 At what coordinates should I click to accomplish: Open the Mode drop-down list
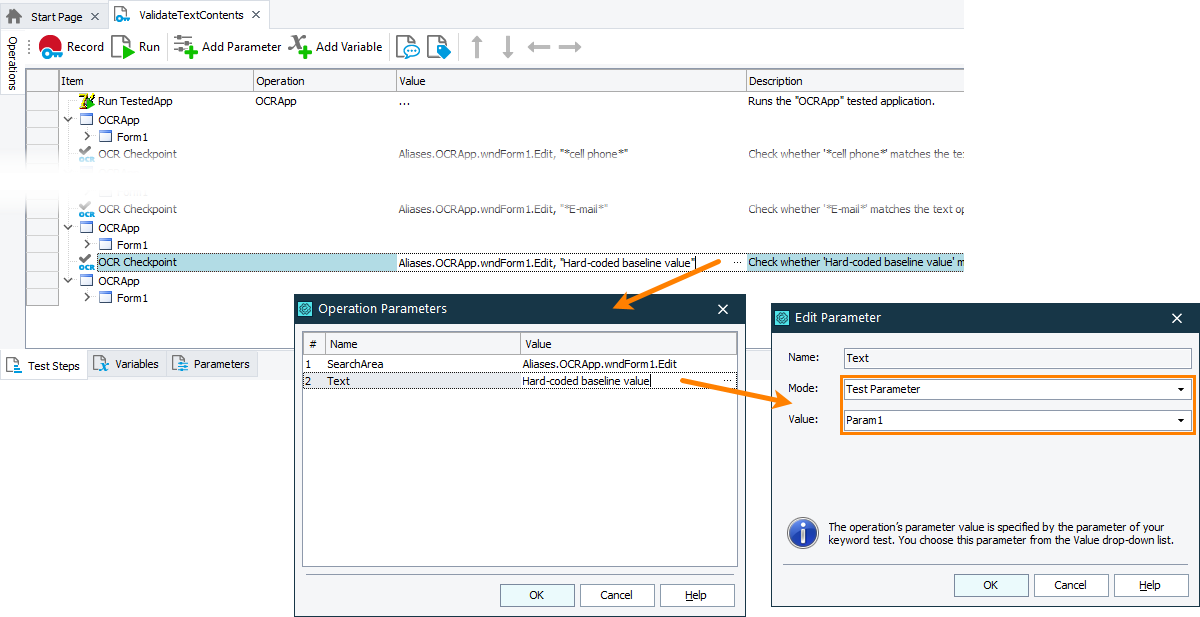1180,389
